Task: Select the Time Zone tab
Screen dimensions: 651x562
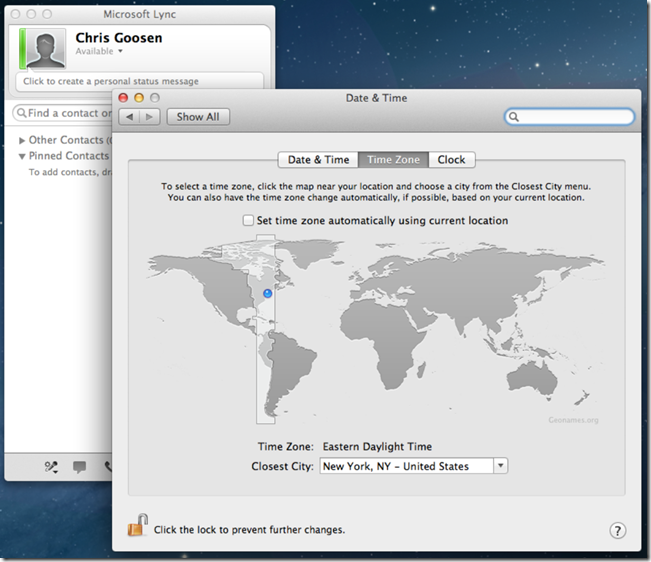Action: [393, 160]
